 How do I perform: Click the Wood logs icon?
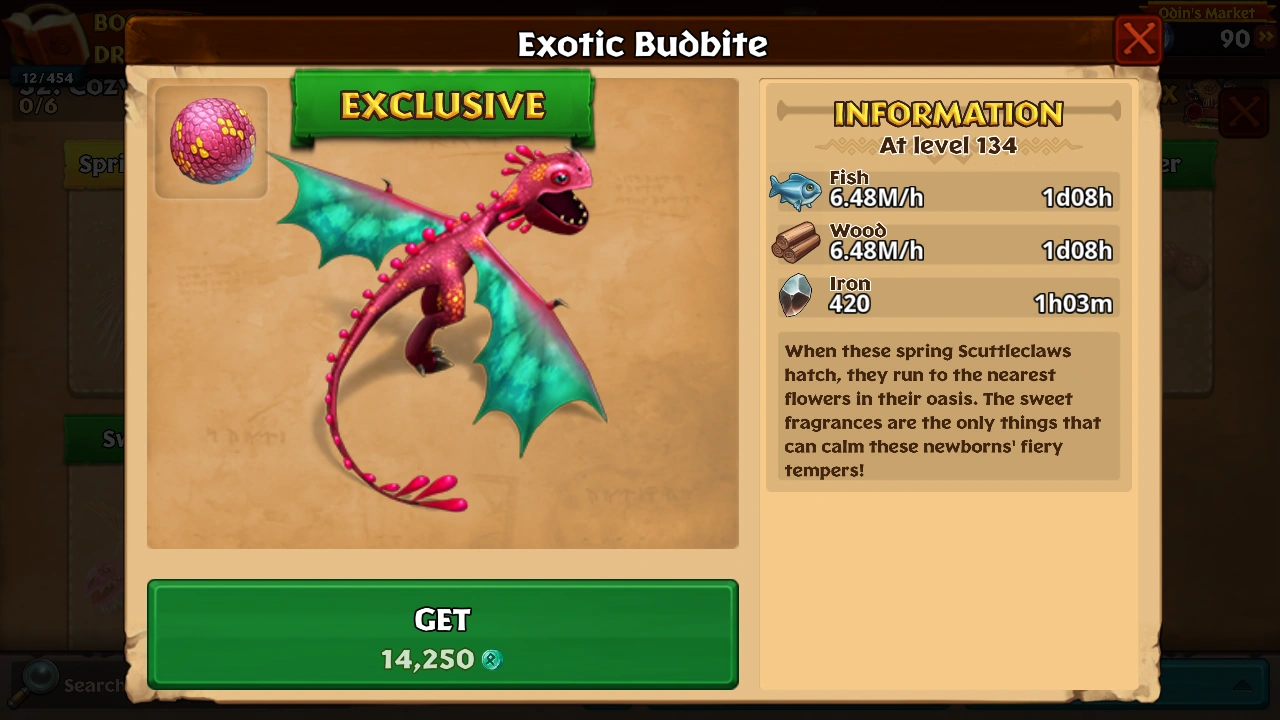click(796, 243)
